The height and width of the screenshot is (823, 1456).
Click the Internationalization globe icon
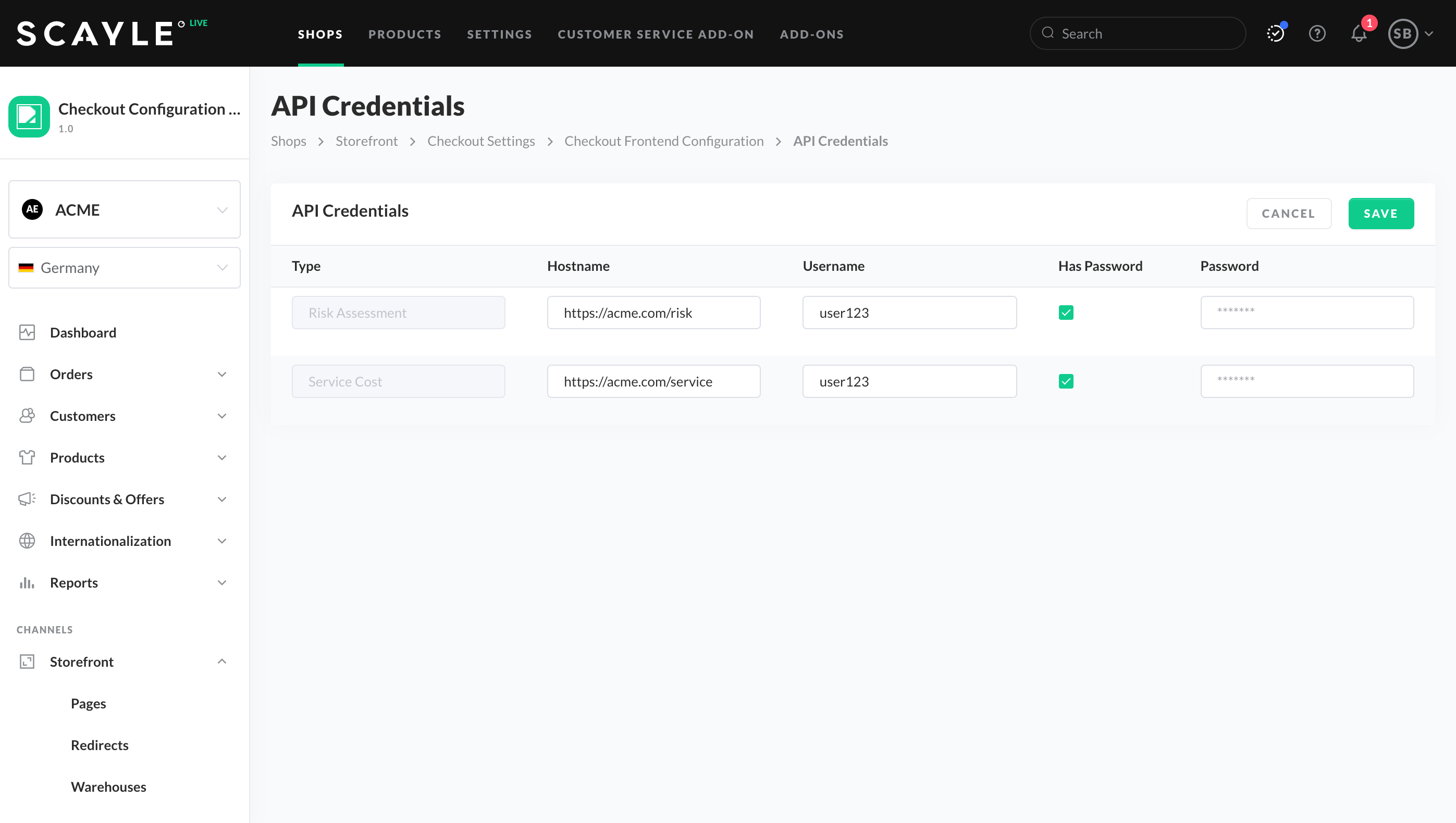point(27,541)
